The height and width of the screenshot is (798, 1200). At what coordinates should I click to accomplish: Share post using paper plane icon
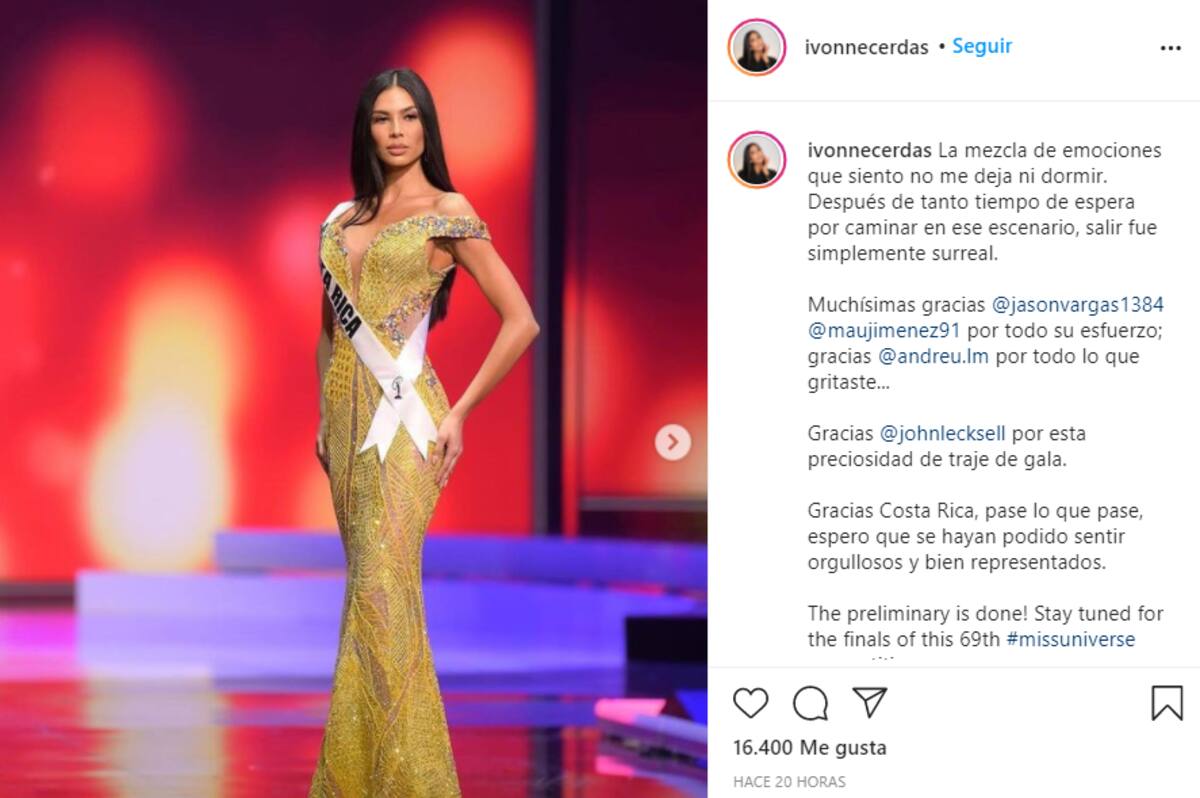coord(870,702)
